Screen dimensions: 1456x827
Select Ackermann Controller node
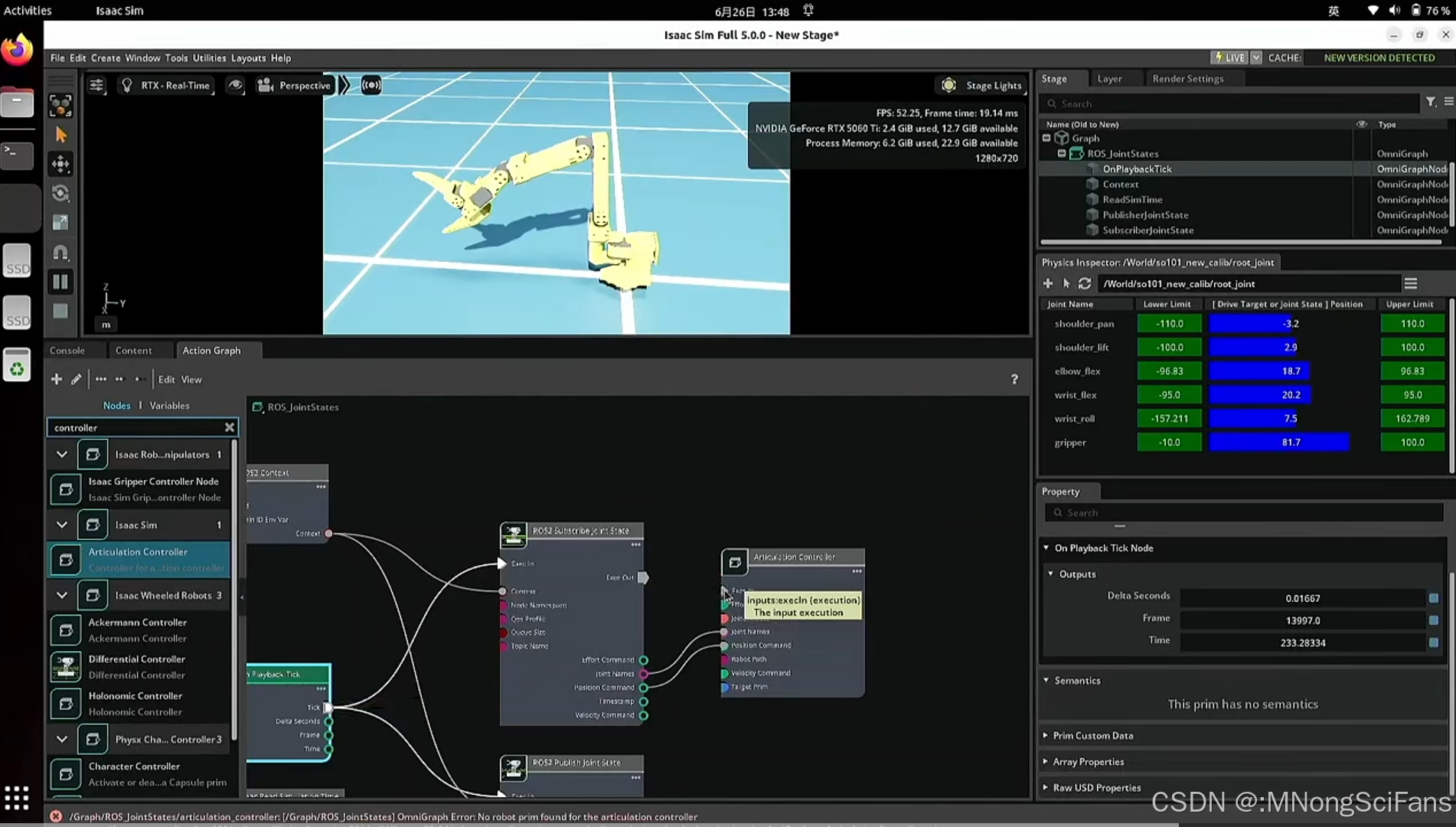coord(139,630)
